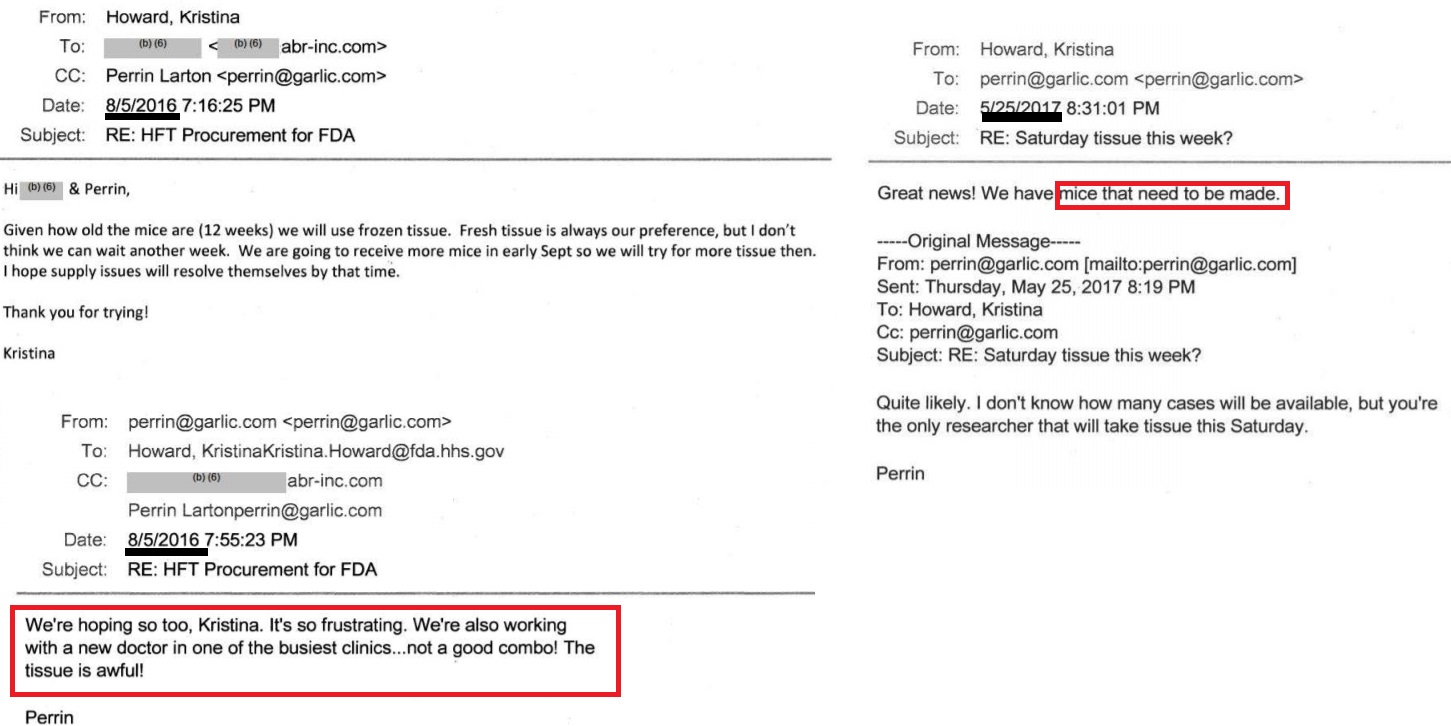Select the 'Perrin Lartonperrin@garlic.com' line

point(255,510)
